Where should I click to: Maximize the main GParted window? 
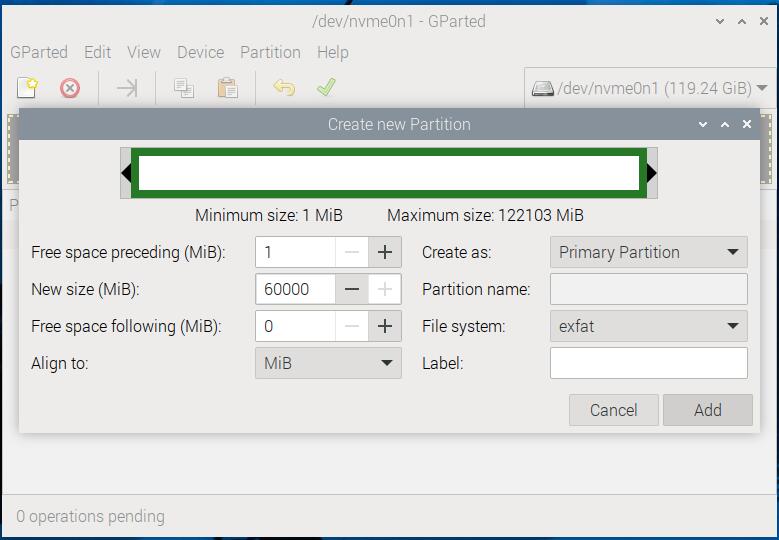(x=742, y=21)
